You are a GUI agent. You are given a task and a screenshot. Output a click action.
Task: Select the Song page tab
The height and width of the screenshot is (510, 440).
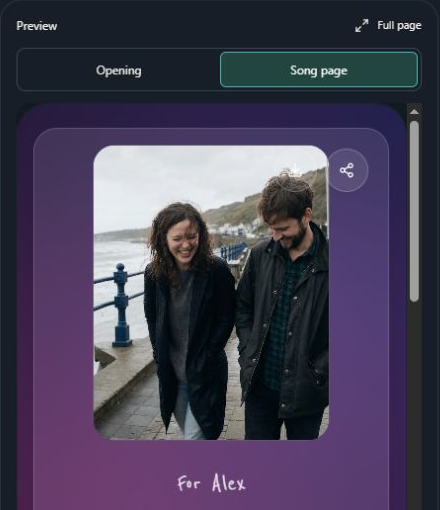click(319, 70)
